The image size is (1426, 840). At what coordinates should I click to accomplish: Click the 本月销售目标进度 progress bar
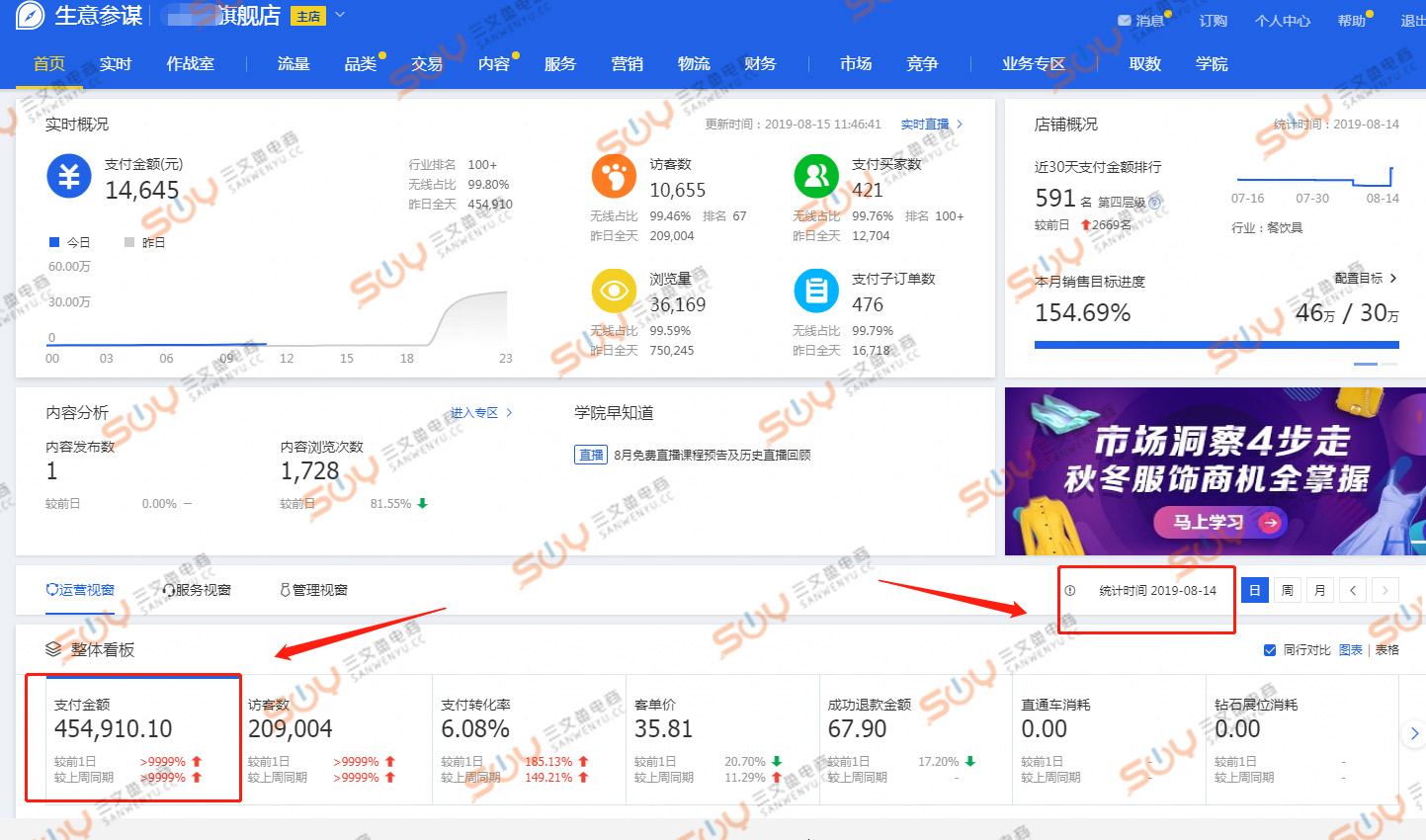point(1216,345)
